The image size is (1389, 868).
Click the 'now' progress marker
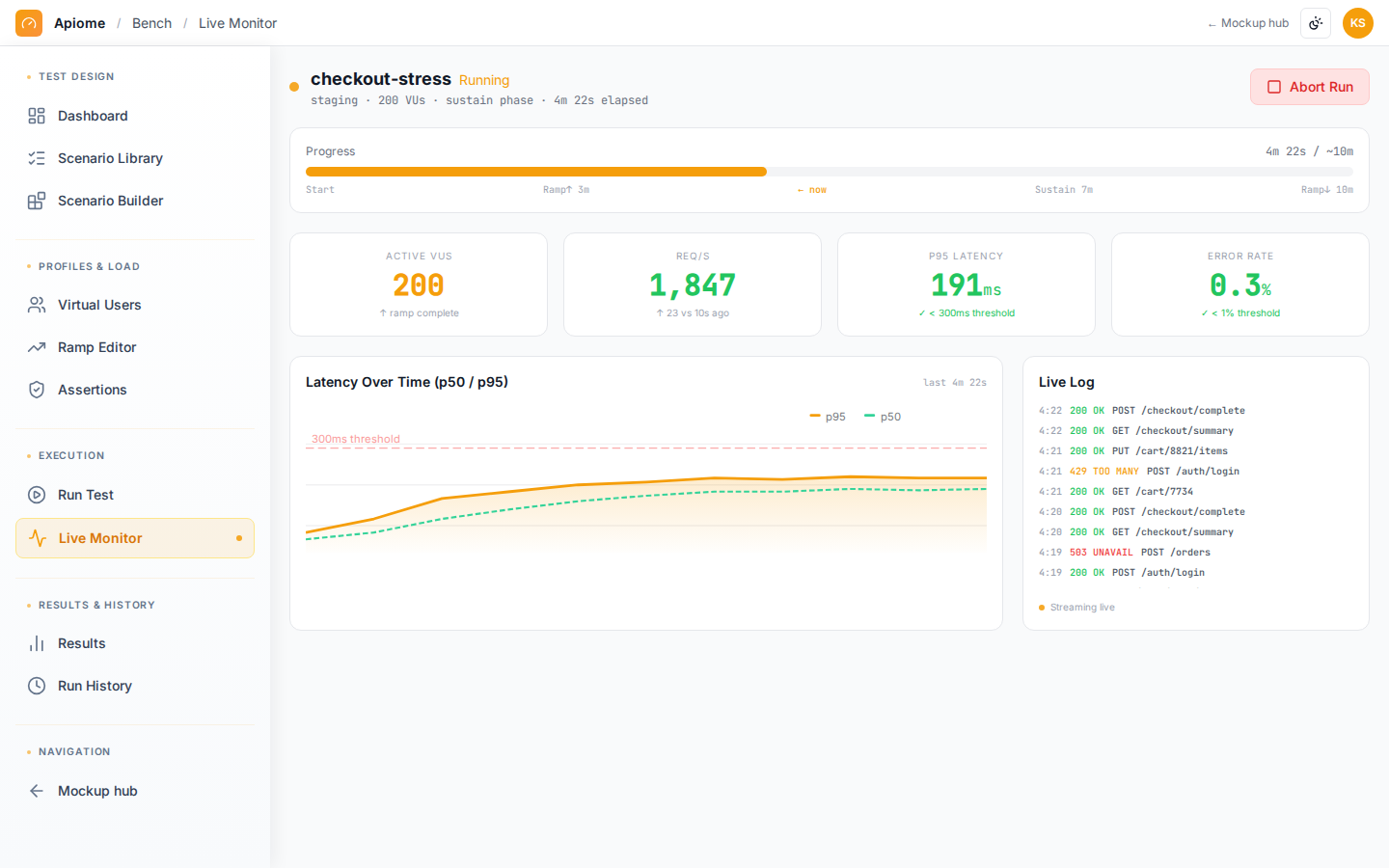(812, 190)
